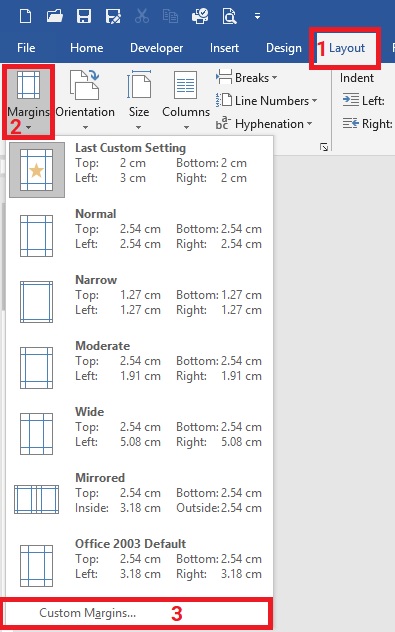Expand the Columns dropdown

(x=186, y=100)
